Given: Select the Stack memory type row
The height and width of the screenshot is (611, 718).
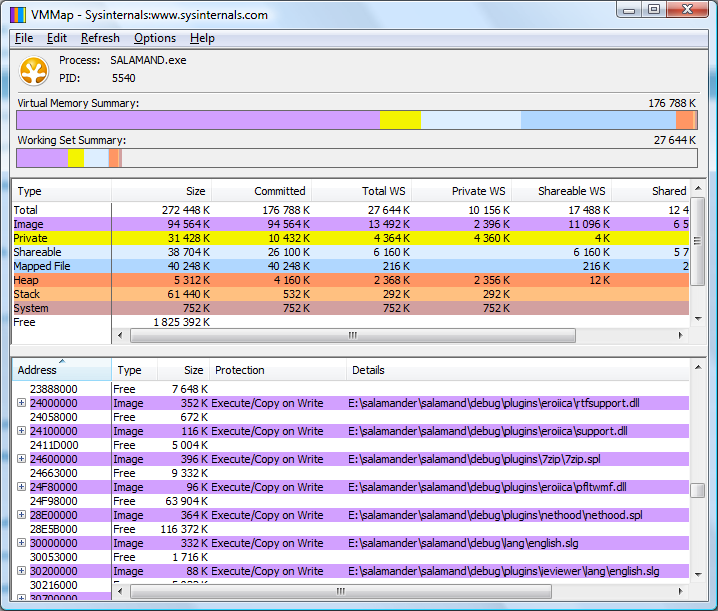Looking at the screenshot, I should coord(351,294).
